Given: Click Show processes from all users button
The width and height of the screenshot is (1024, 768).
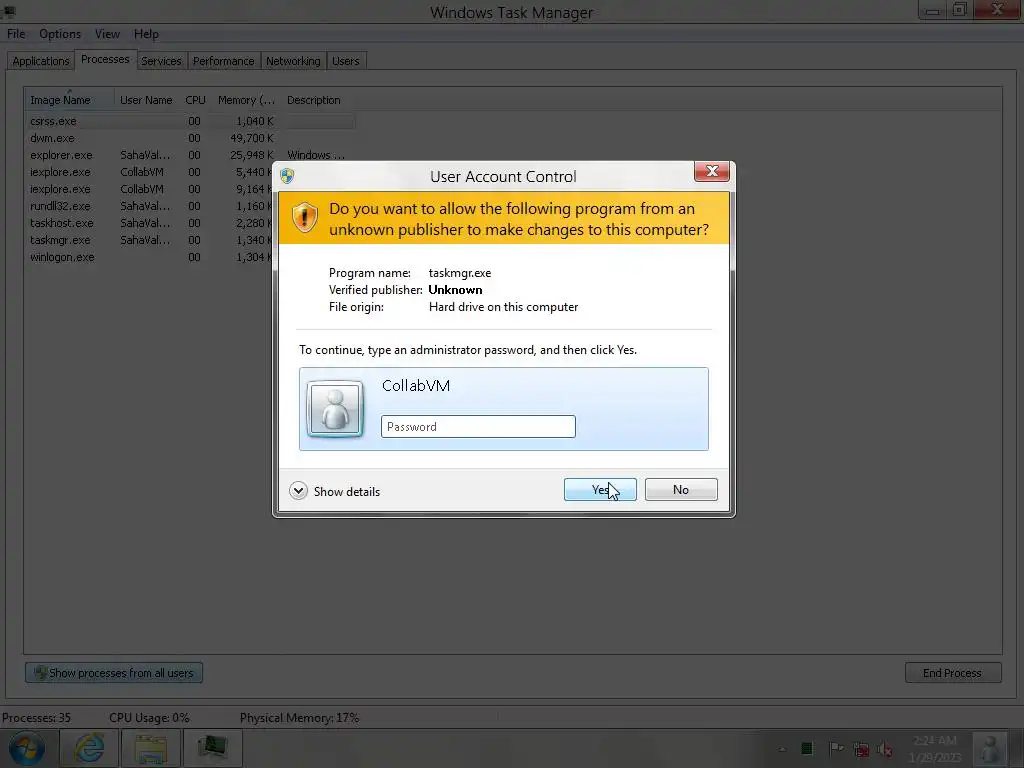Looking at the screenshot, I should (114, 673).
